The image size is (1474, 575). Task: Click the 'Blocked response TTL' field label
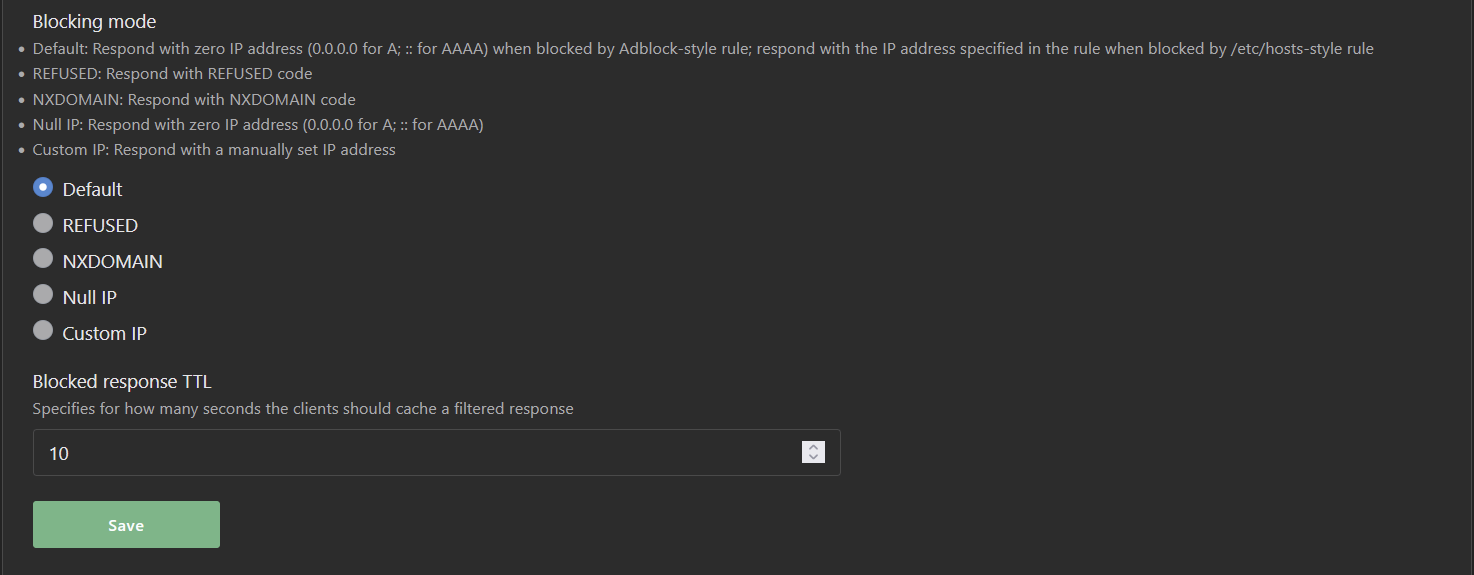[x=122, y=382]
